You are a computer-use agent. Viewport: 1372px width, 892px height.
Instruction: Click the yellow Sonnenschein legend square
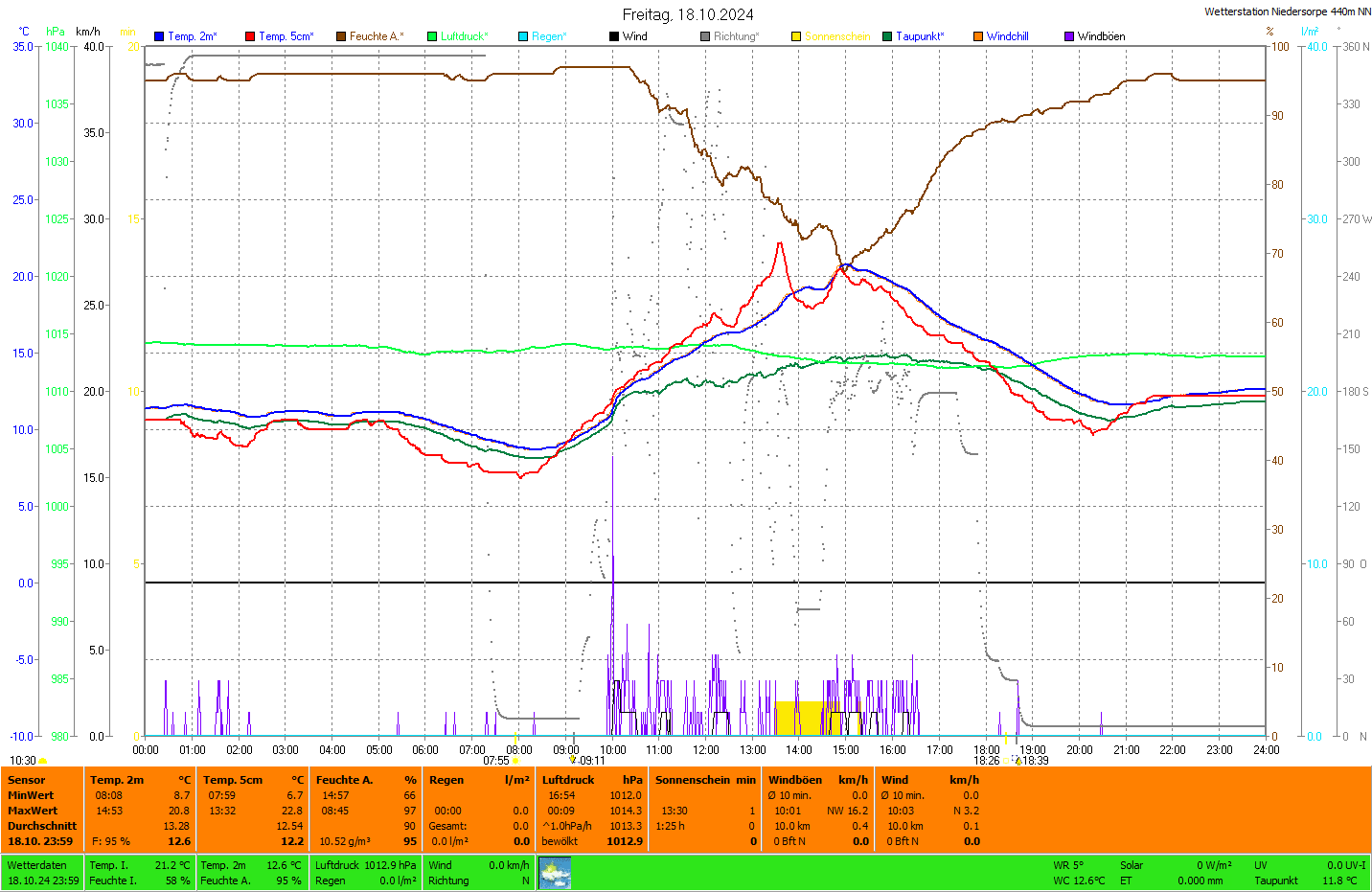[x=796, y=36]
